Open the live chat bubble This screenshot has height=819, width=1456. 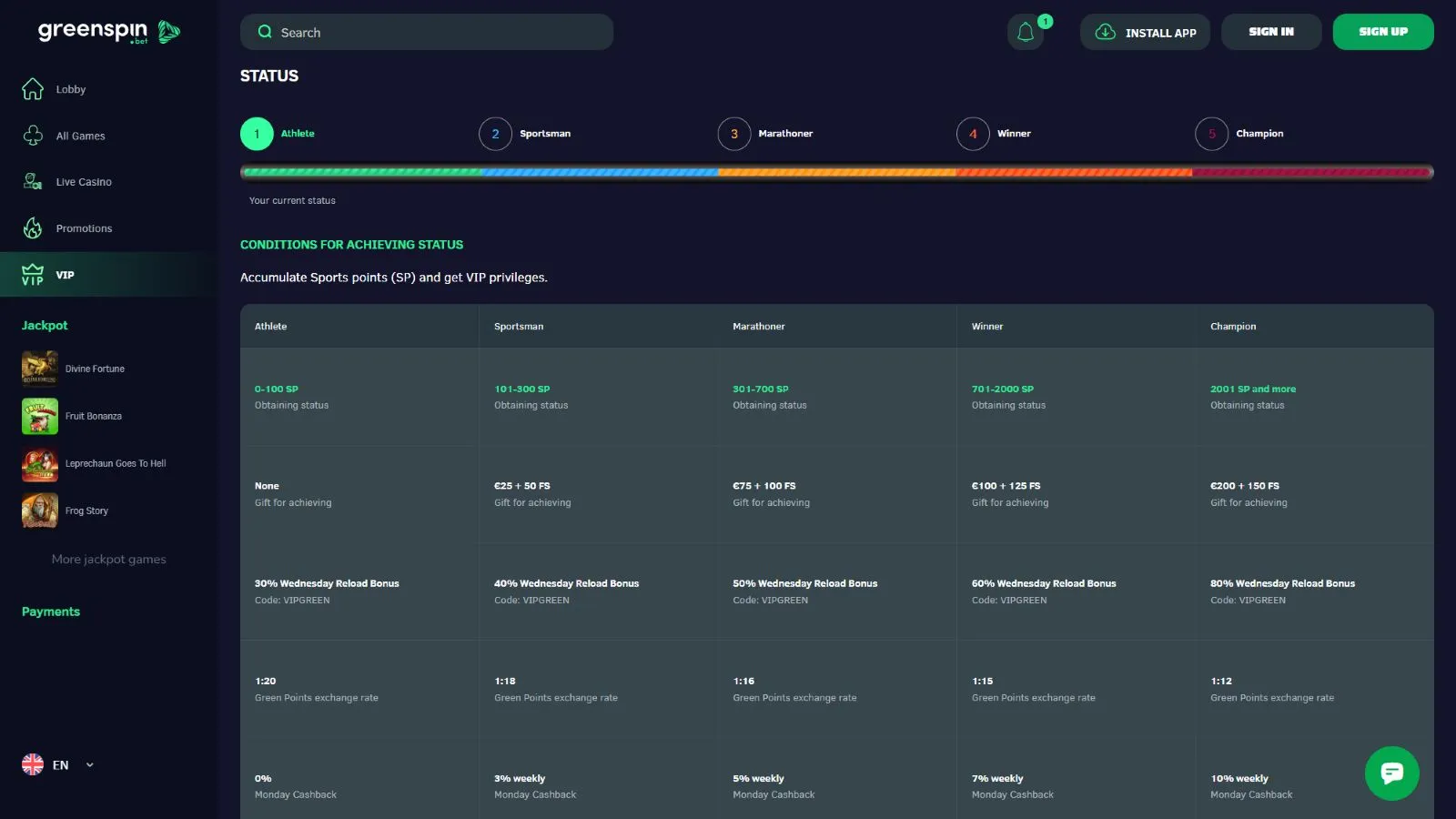click(x=1391, y=773)
